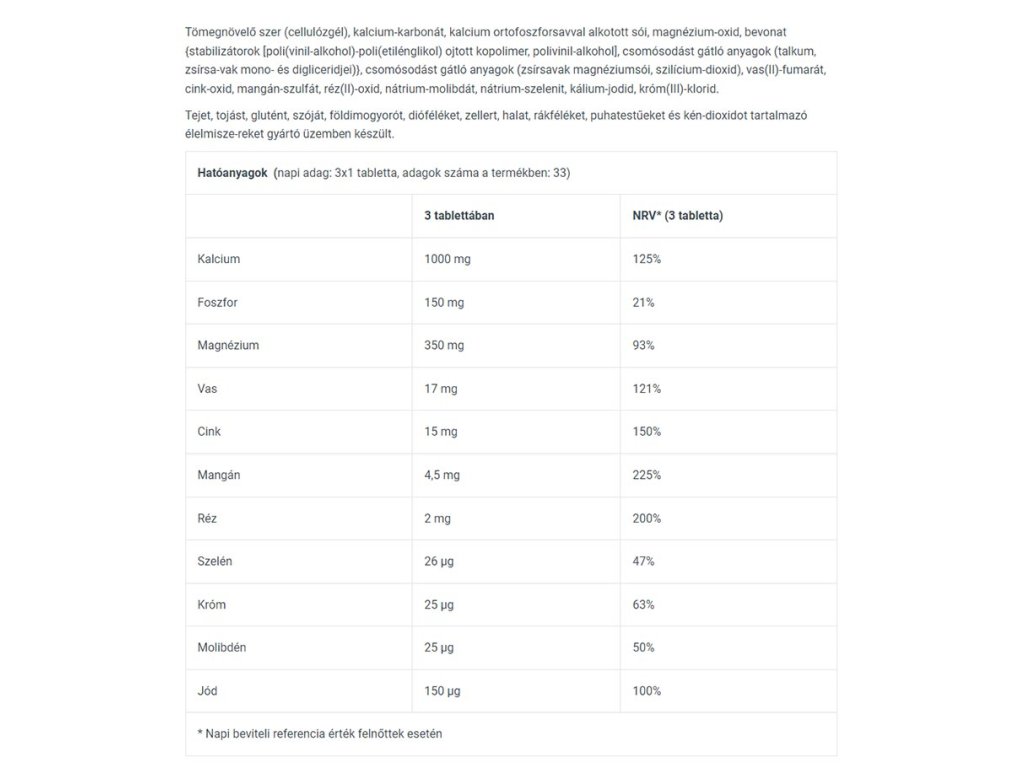The height and width of the screenshot is (768, 1024).
Task: Click the "3 tablettában" column header
Action: 459,216
